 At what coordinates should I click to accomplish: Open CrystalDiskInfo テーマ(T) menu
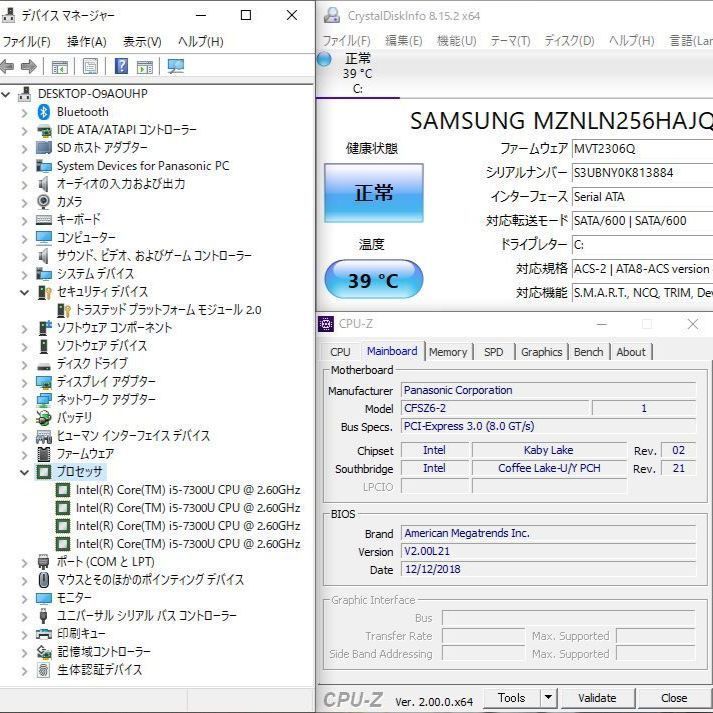pyautogui.click(x=510, y=41)
